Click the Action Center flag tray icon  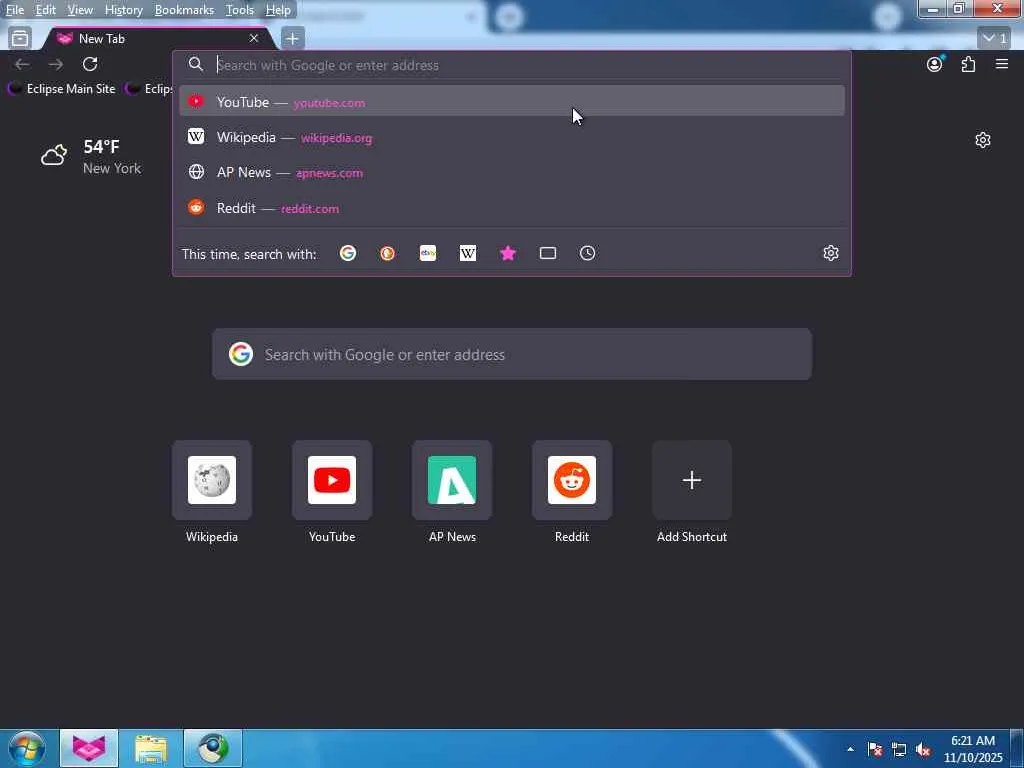875,749
